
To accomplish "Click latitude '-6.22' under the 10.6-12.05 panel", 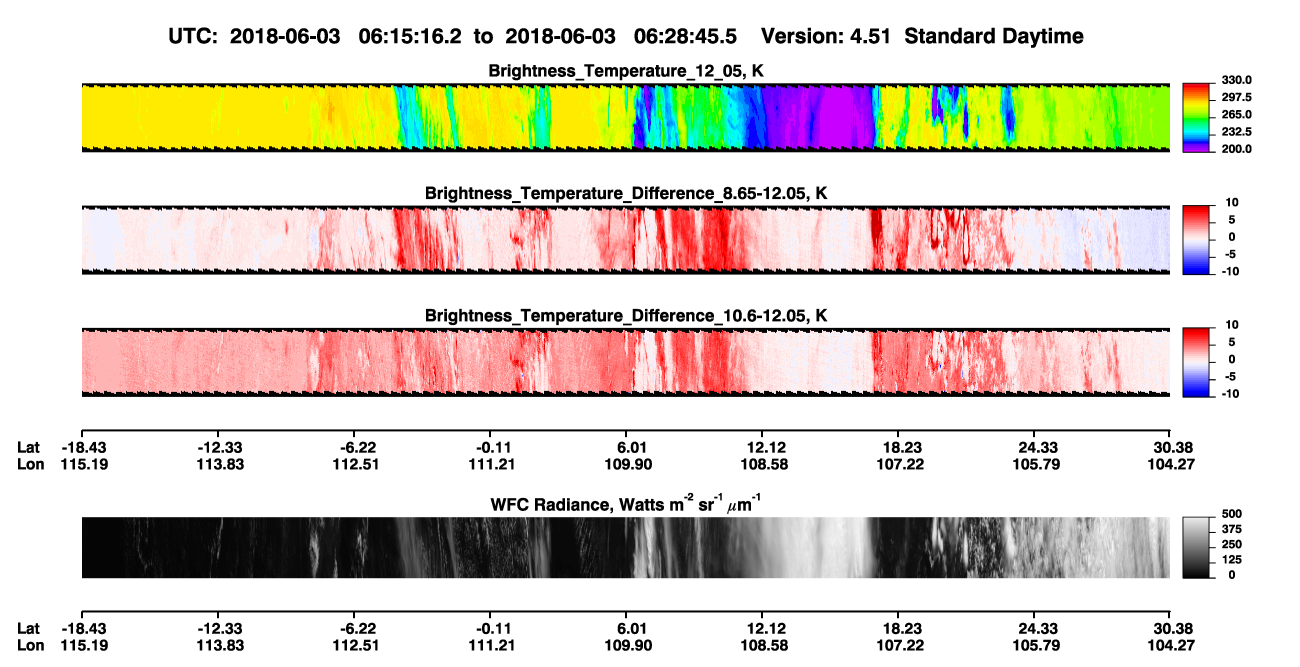I will click(358, 446).
